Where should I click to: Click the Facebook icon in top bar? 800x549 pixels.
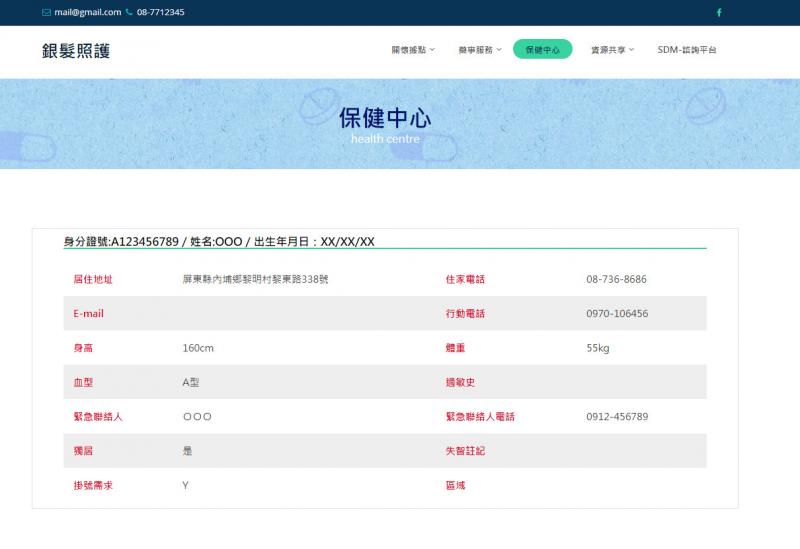[719, 13]
